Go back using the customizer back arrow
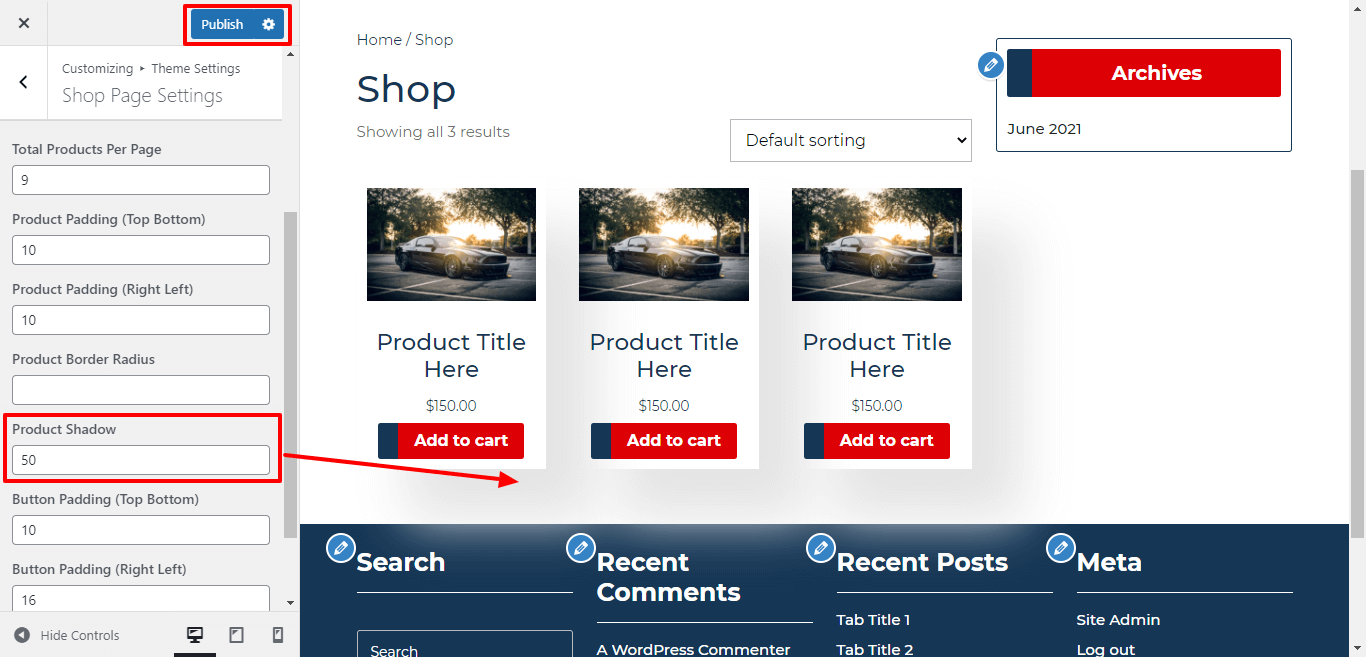 pyautogui.click(x=23, y=82)
